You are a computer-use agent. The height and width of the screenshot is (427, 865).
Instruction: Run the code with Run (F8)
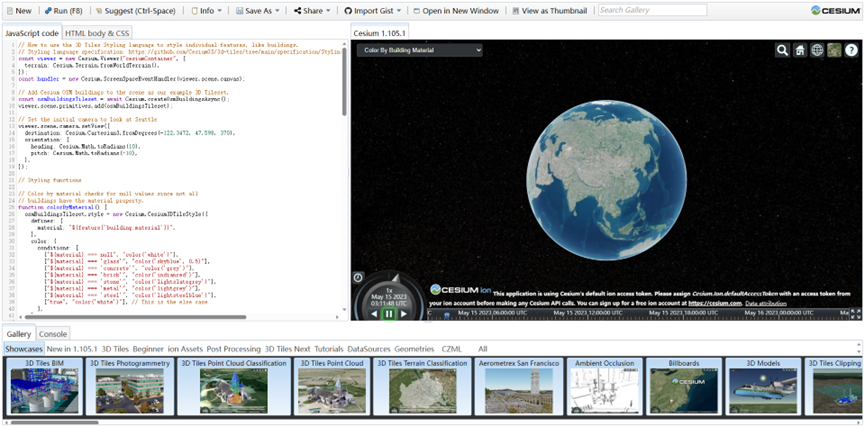pos(63,10)
